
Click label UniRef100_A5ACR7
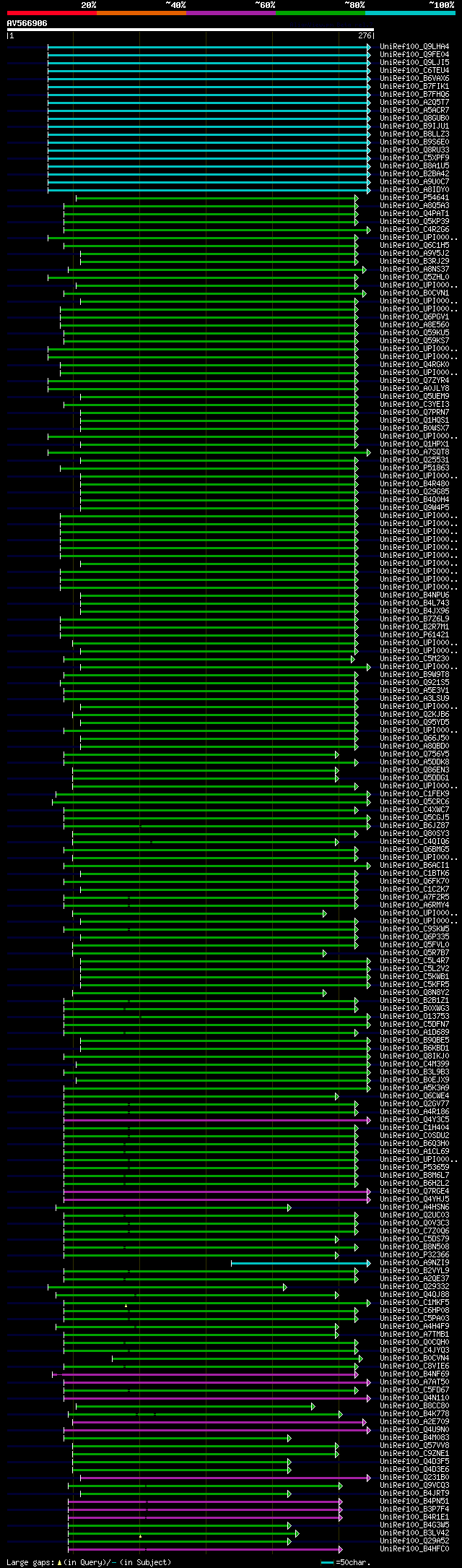tap(414, 111)
